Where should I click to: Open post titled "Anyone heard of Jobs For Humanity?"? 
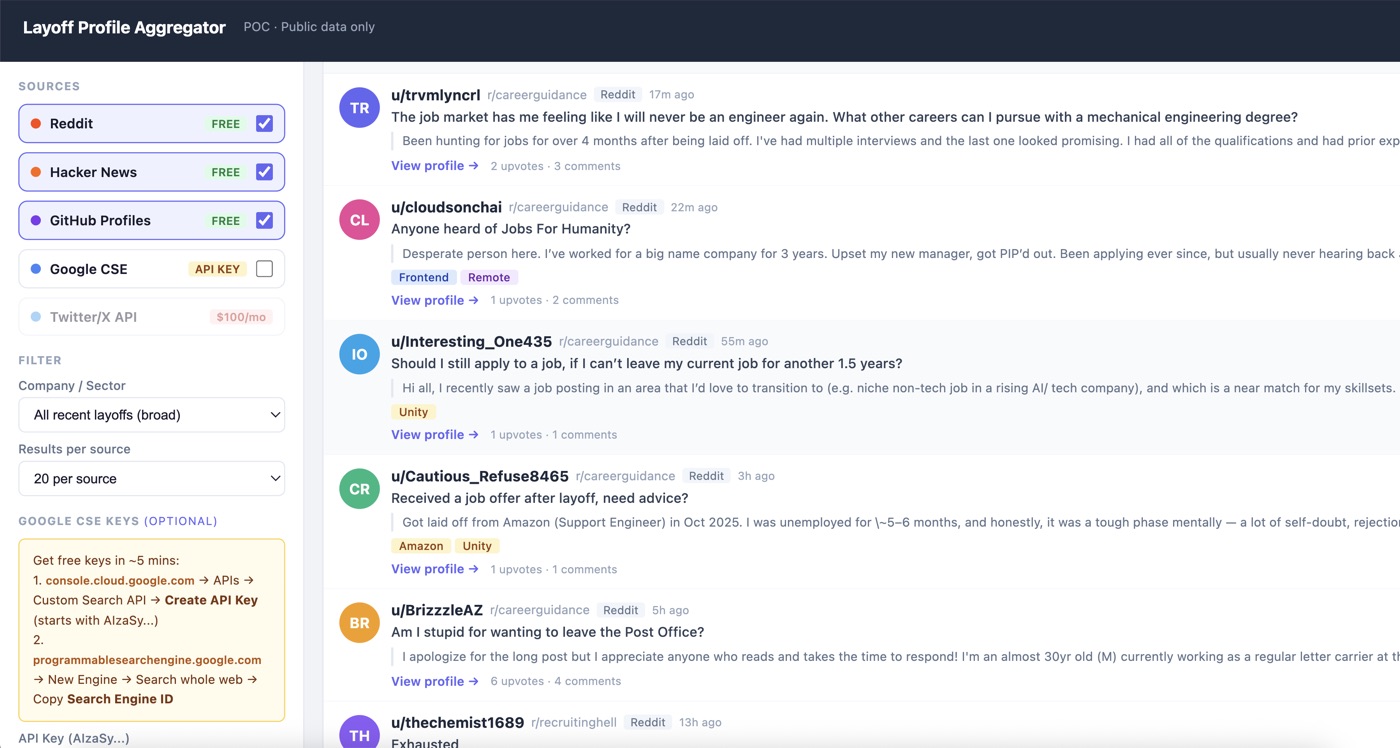[510, 229]
